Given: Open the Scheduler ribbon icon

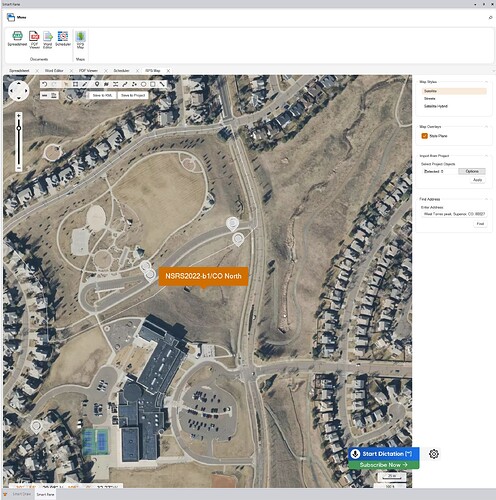Looking at the screenshot, I should click(x=63, y=38).
